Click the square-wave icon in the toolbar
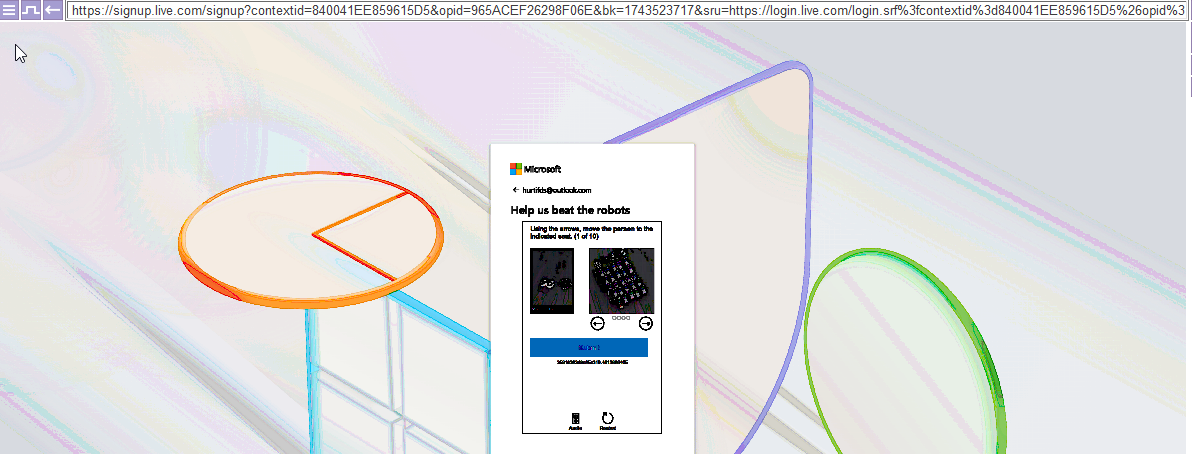Screen dimensions: 1192x454 [31, 10]
